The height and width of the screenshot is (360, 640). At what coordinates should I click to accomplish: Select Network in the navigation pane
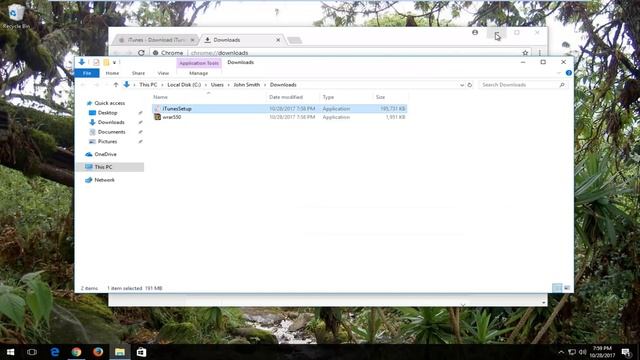(104, 180)
